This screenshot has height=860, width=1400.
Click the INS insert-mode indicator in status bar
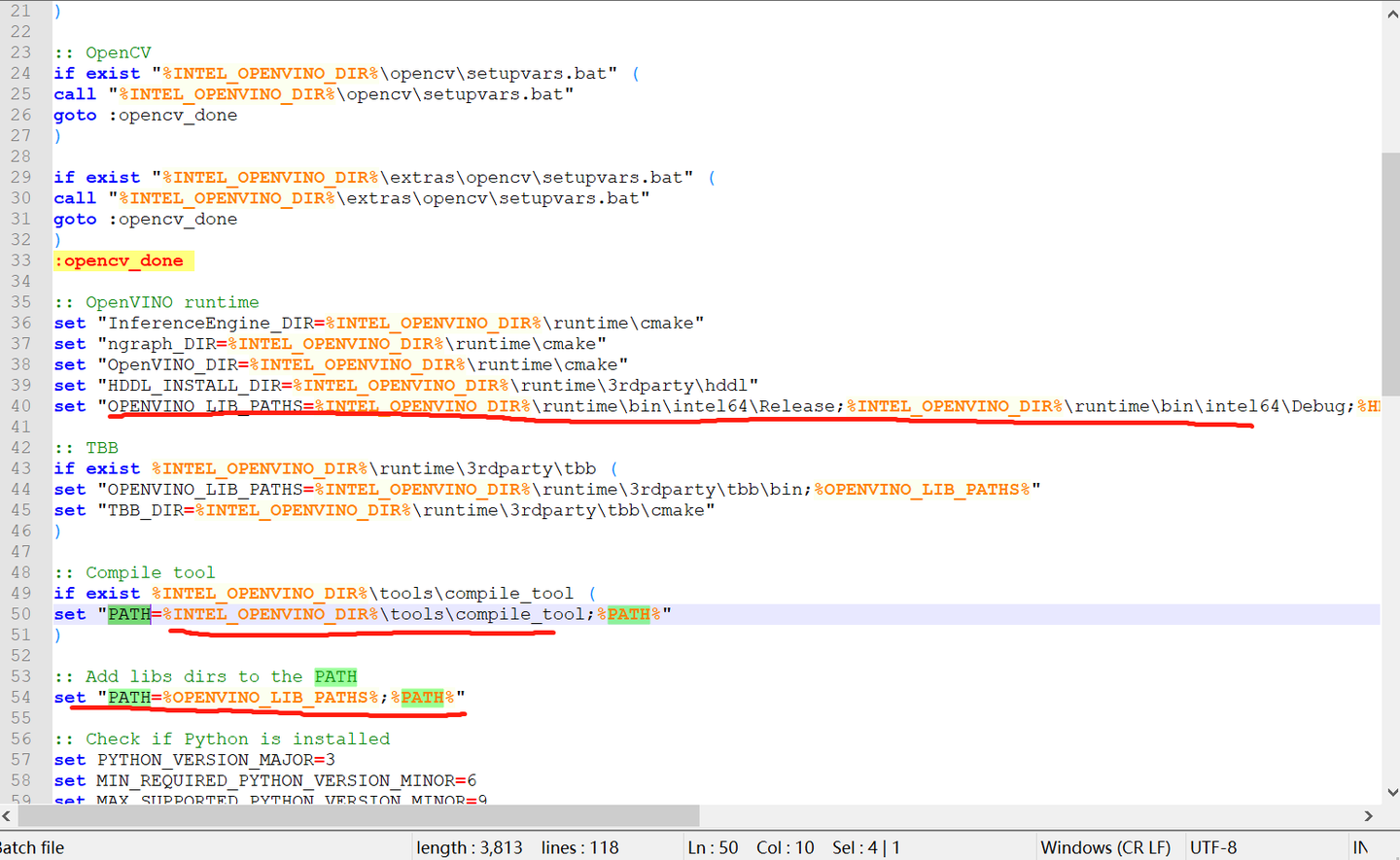pyautogui.click(x=1361, y=847)
